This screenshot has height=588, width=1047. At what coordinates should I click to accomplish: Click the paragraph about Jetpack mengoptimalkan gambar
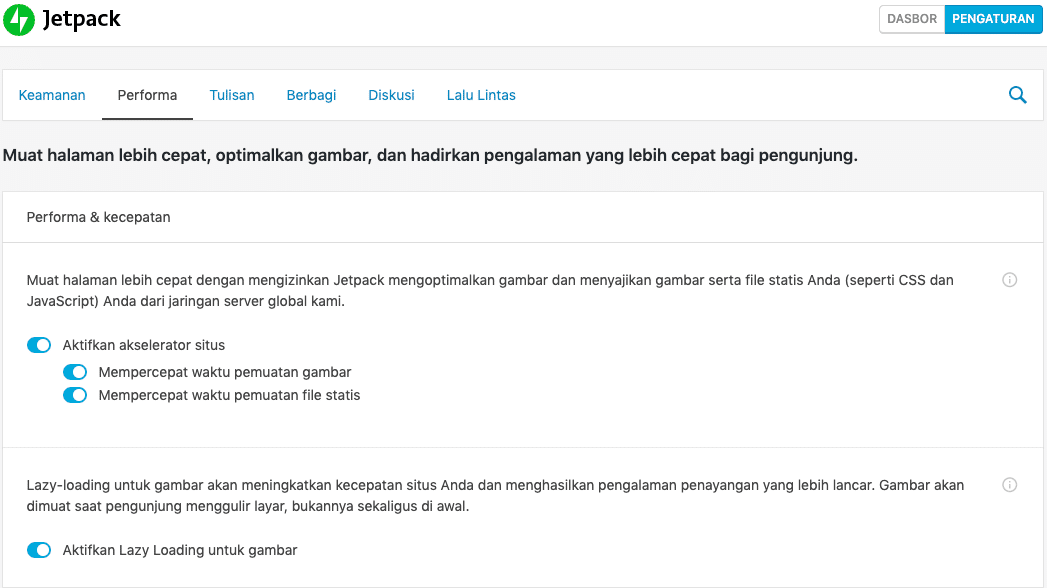[490, 290]
